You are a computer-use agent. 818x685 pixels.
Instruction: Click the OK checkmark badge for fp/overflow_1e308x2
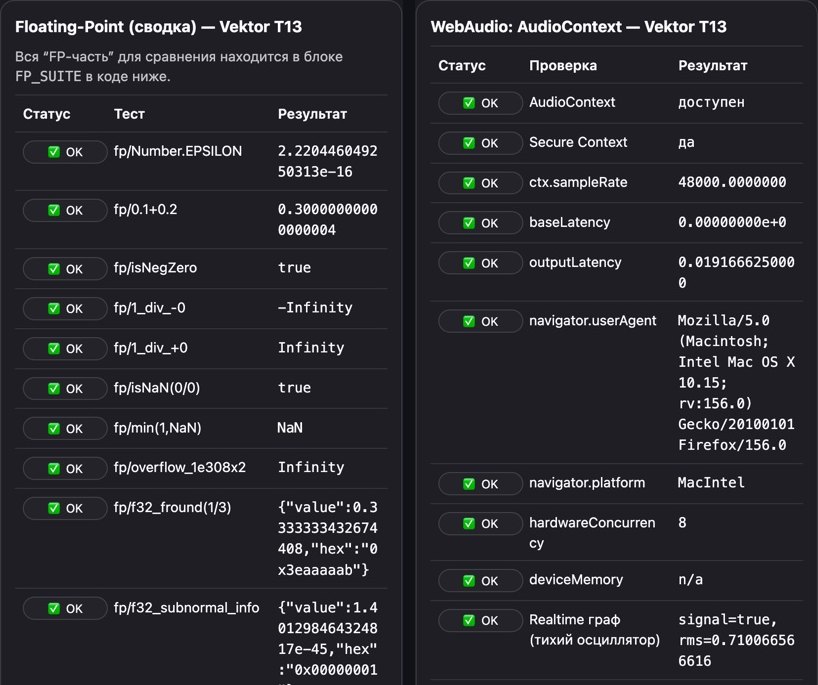click(65, 468)
